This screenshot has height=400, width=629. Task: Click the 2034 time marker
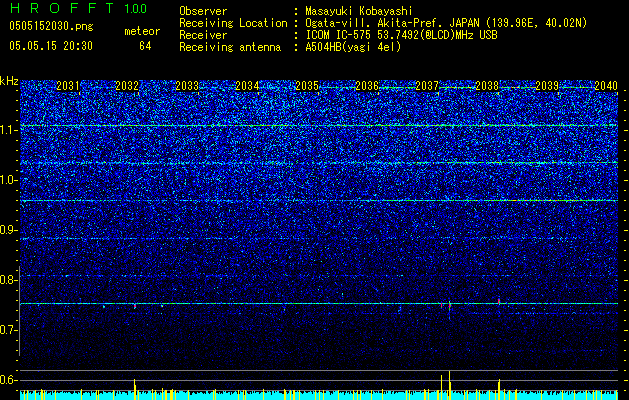point(247,86)
